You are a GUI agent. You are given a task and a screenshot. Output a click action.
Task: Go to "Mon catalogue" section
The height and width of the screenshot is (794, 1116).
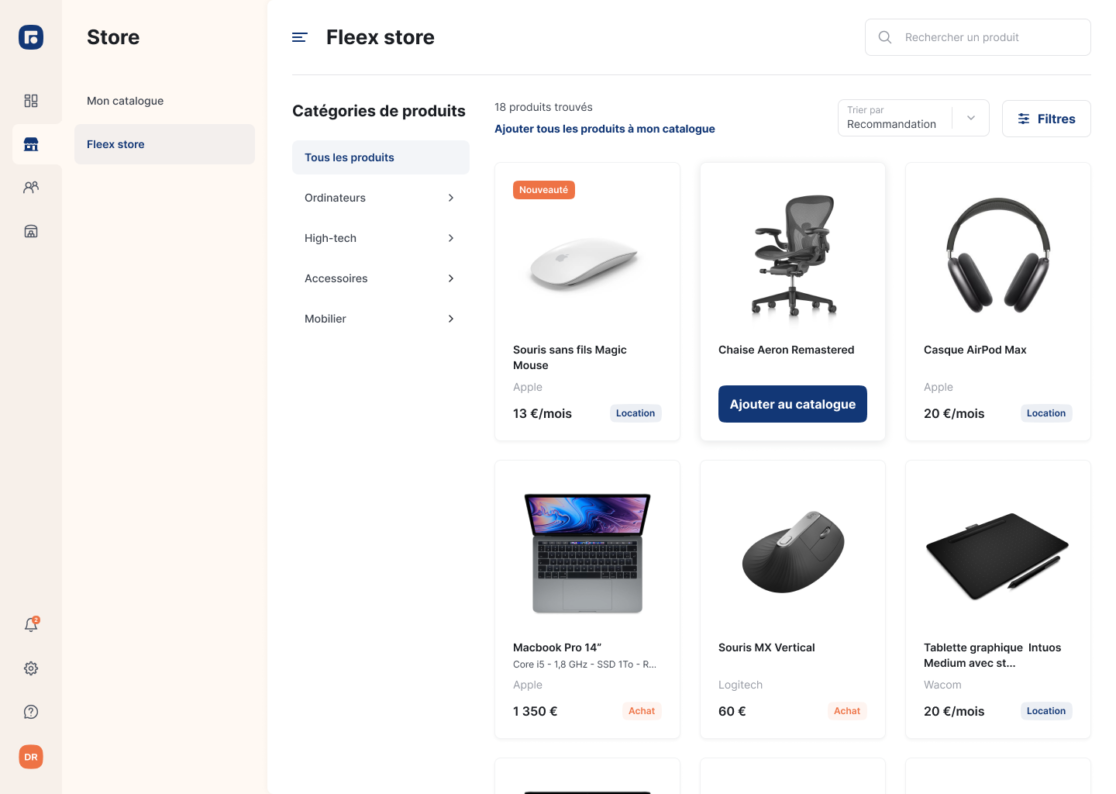pyautogui.click(x=125, y=101)
